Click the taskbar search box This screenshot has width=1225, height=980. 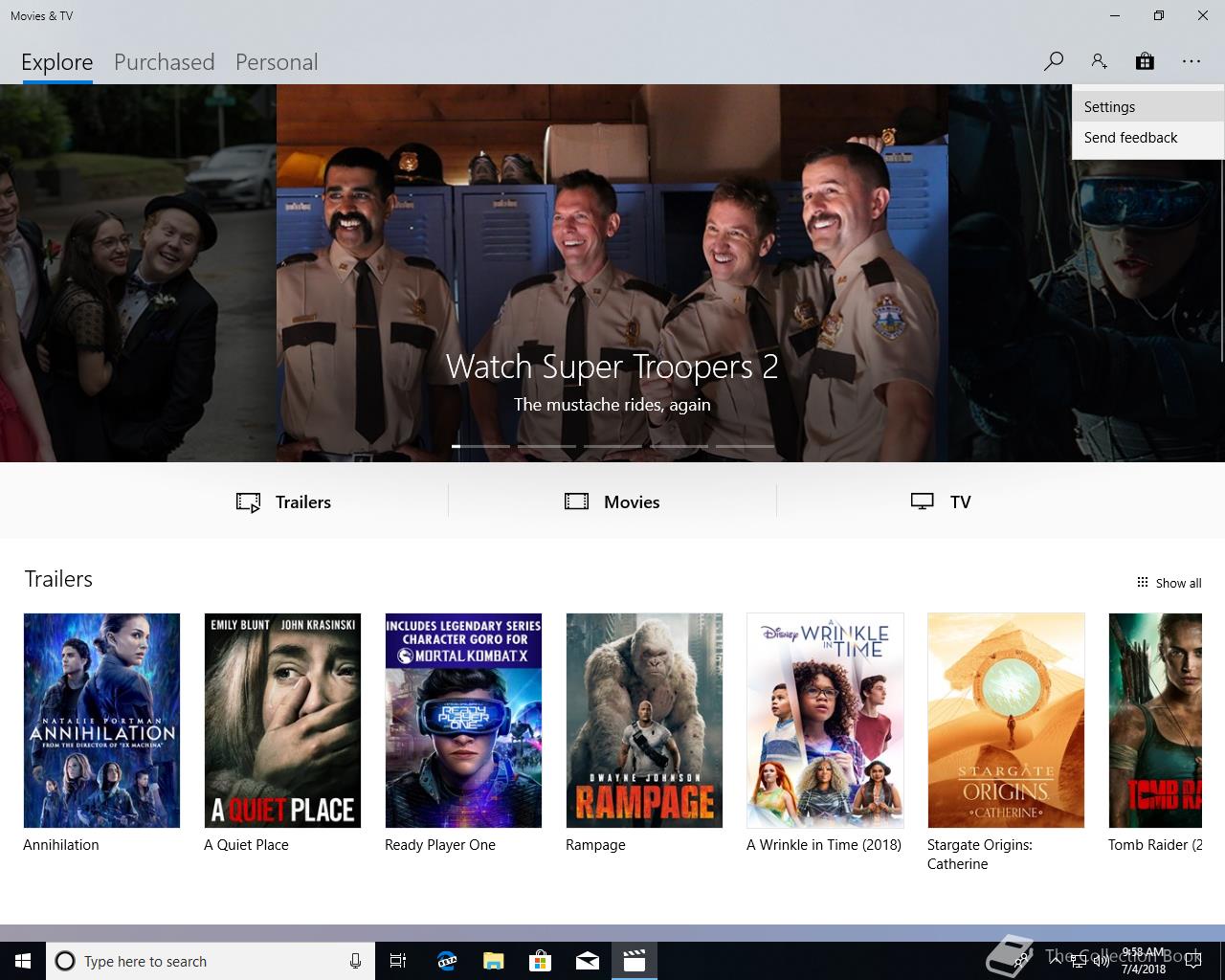209,961
